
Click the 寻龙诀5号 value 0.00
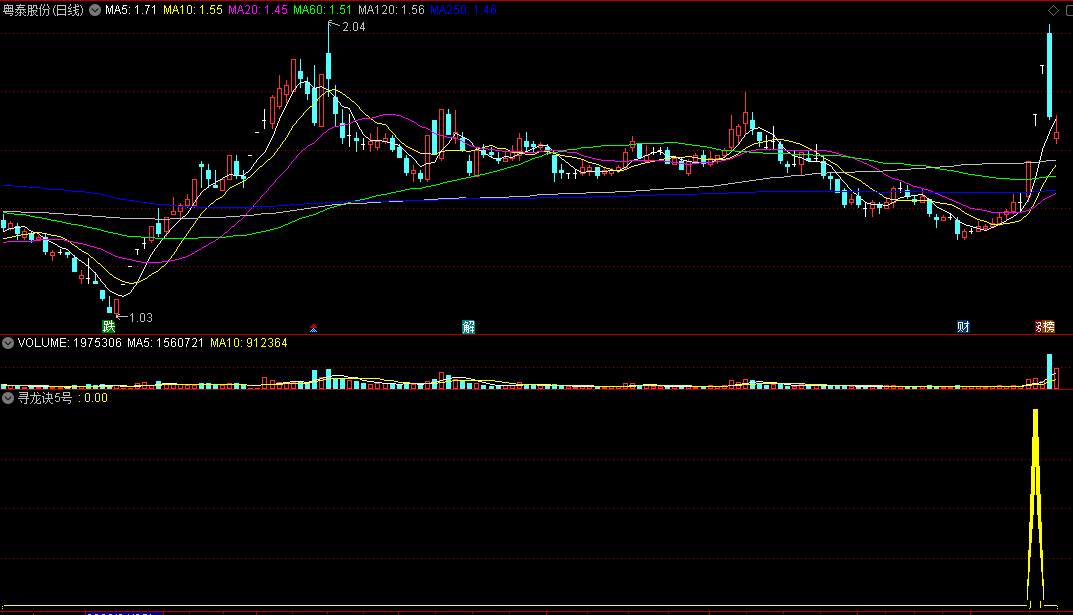pyautogui.click(x=96, y=398)
